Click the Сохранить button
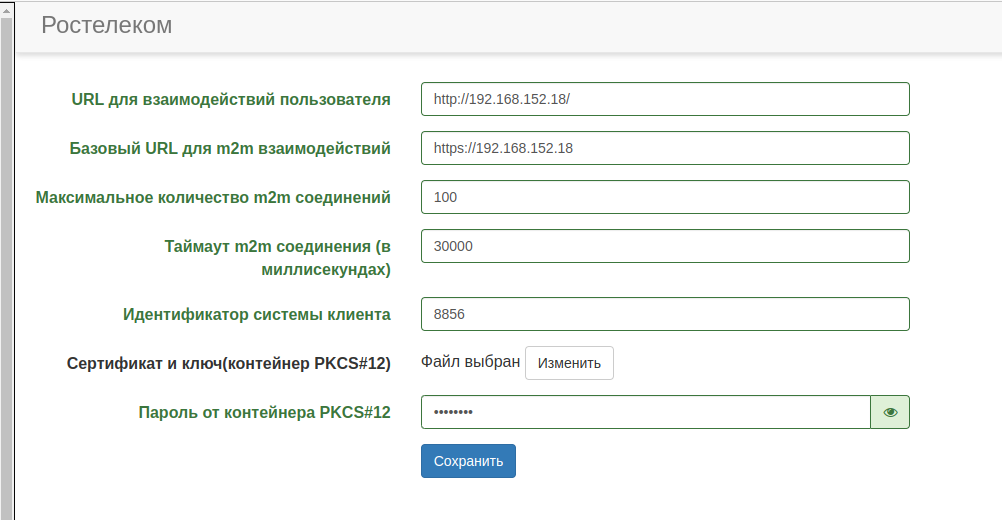This screenshot has width=1002, height=520. pos(468,461)
